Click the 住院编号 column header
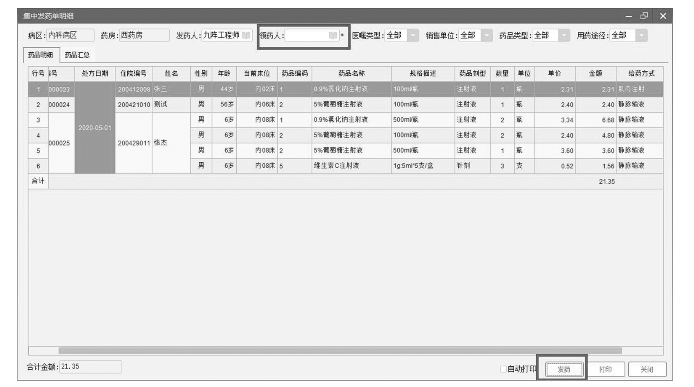This screenshot has height=387, width=694. click(134, 74)
